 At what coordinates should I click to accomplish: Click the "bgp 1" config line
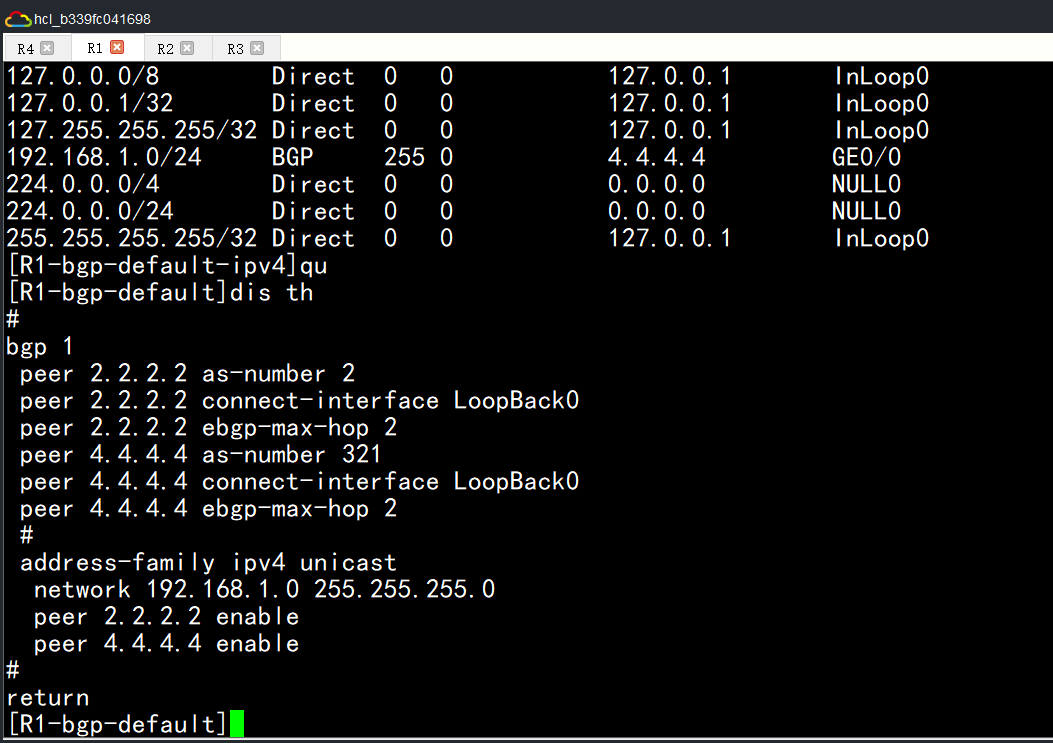[40, 347]
